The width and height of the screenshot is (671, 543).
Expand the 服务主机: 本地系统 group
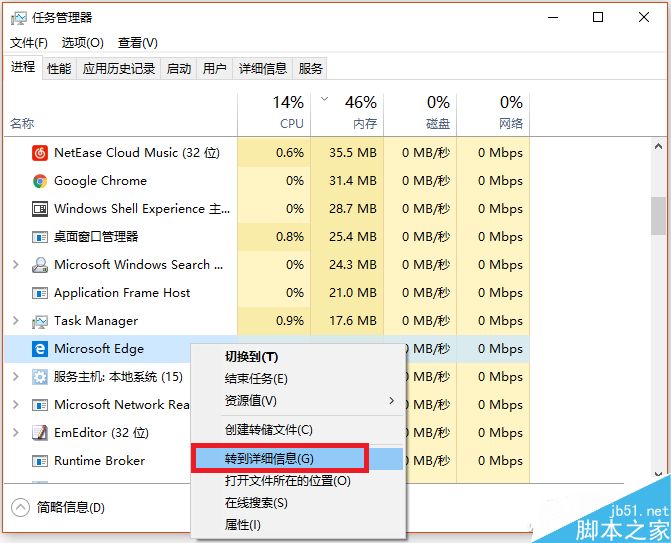point(15,377)
